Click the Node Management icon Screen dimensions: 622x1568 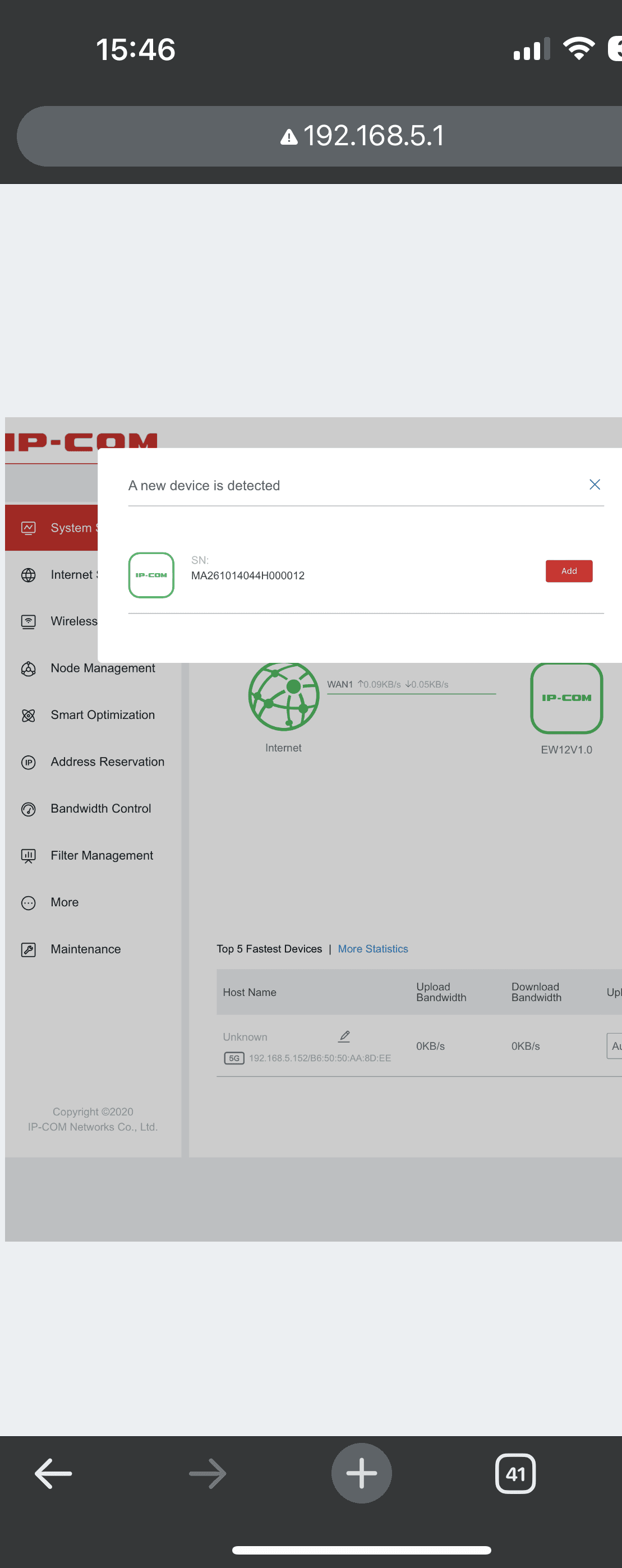[29, 669]
